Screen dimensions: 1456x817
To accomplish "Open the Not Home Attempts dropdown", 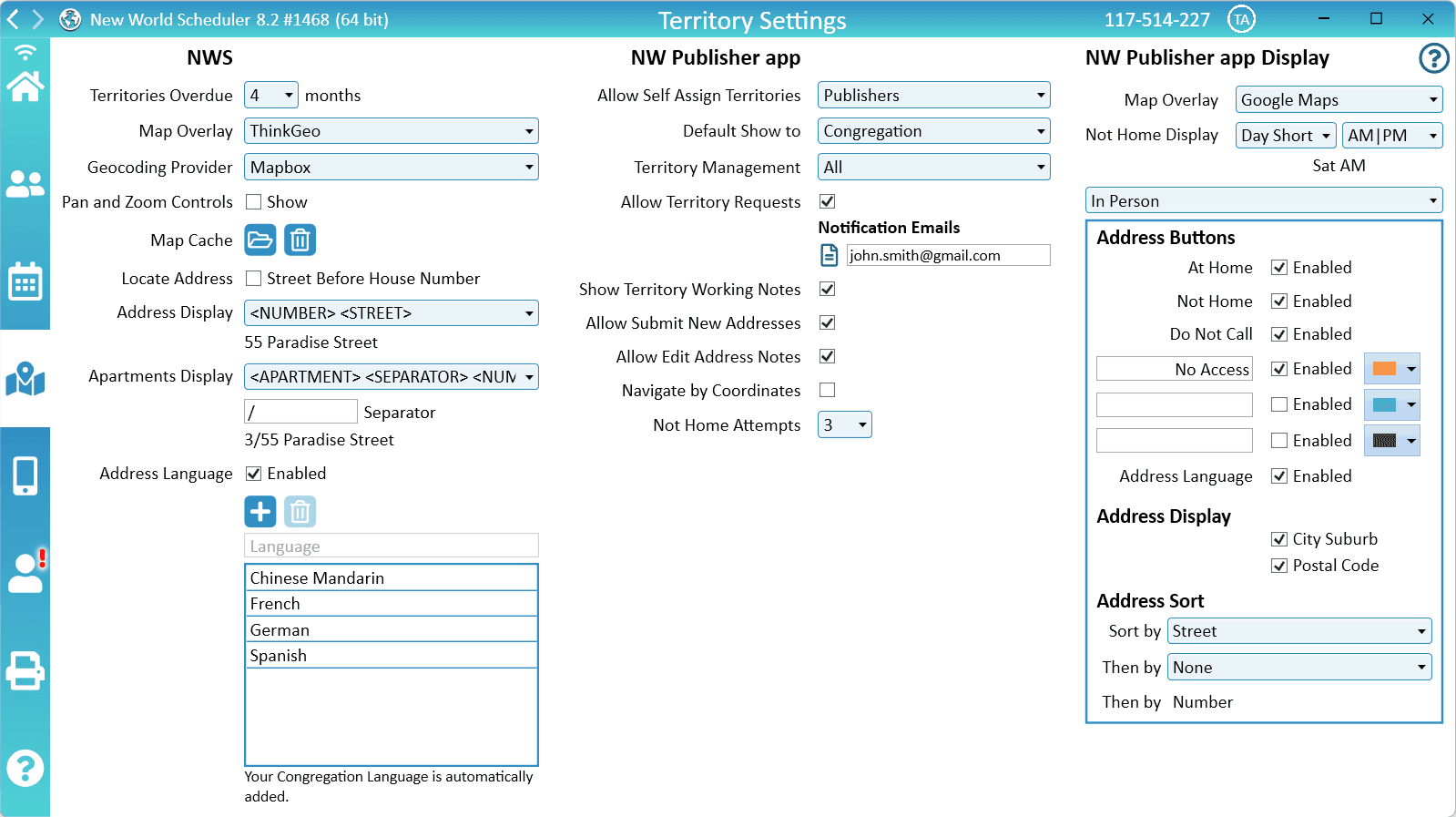I will click(x=845, y=424).
